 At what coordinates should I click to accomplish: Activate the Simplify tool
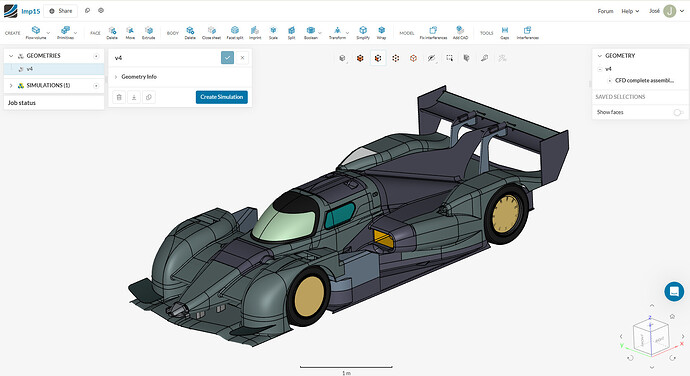[363, 33]
